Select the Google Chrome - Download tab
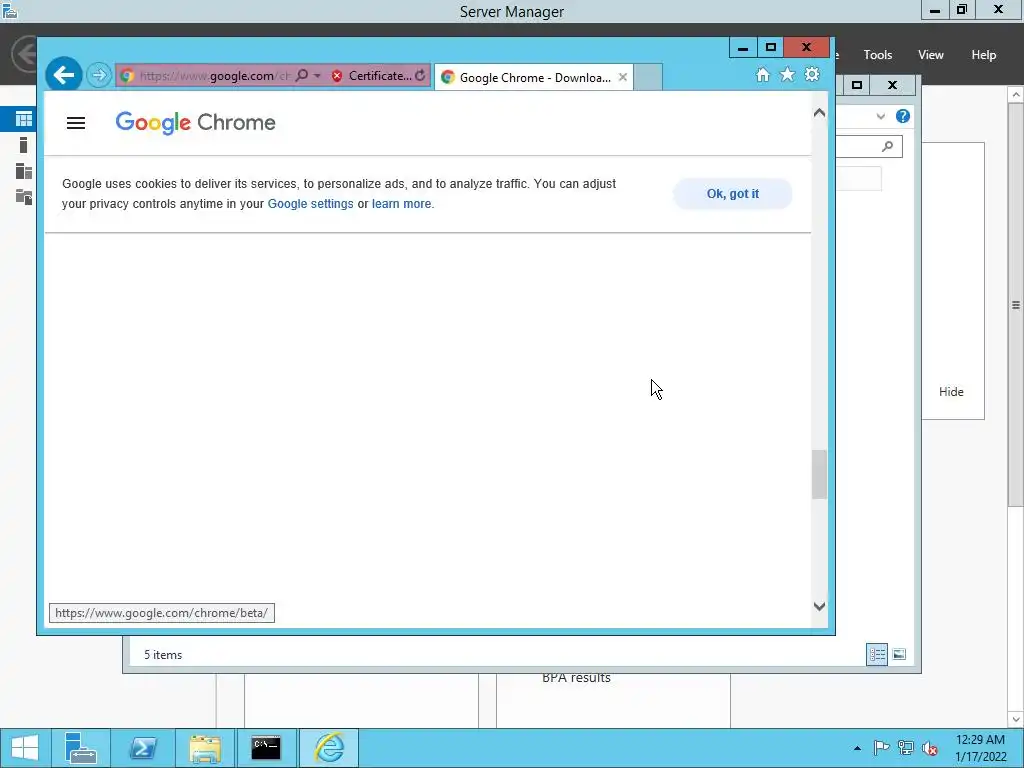The image size is (1024, 768). coord(534,77)
